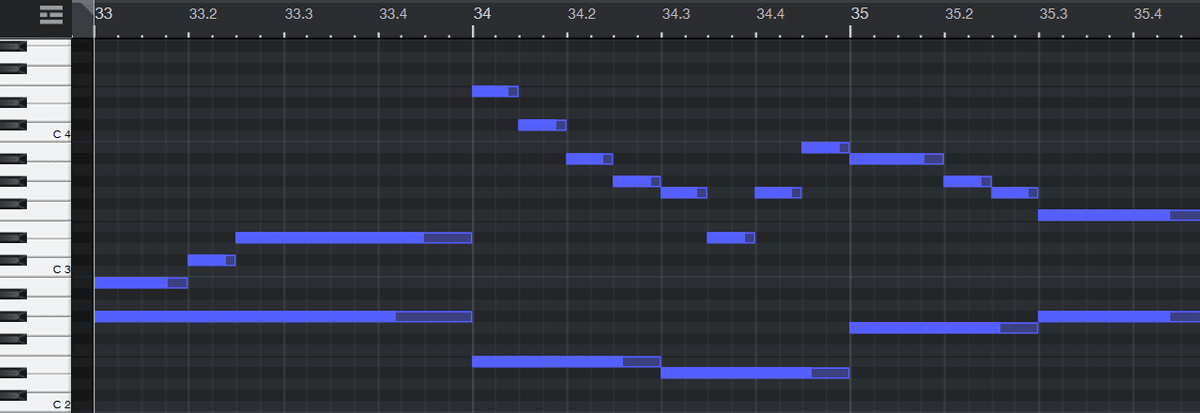Select the bass note starting at bar 34

point(566,361)
